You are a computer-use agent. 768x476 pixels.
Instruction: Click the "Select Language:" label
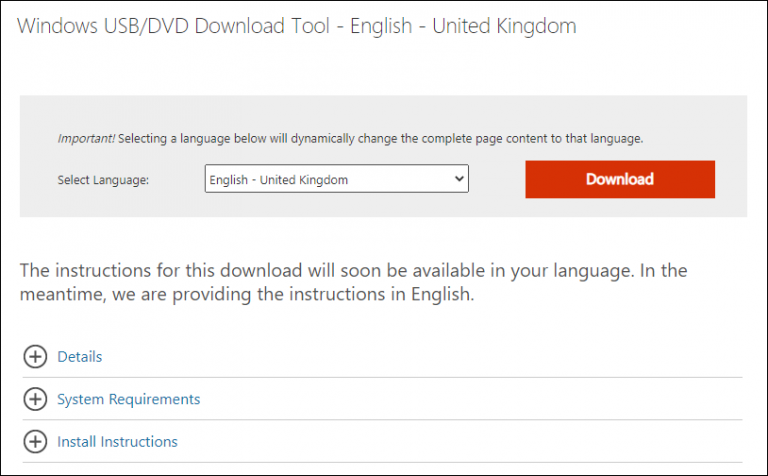coord(103,180)
